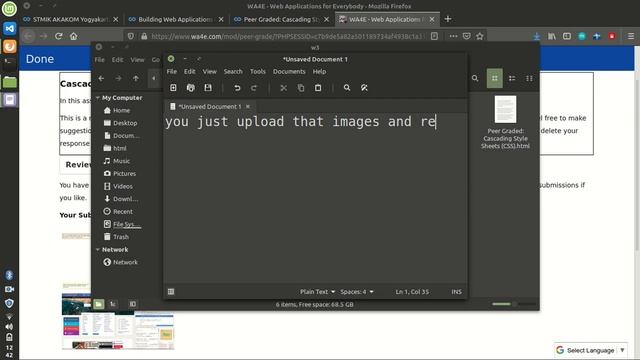640x360 pixels.
Task: Open editor Edit menu
Action: [189, 71]
